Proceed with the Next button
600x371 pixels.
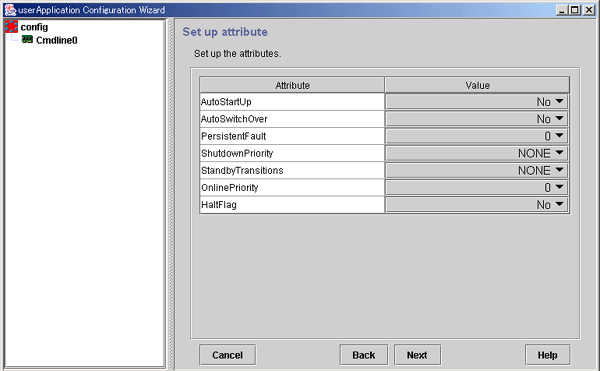point(417,355)
